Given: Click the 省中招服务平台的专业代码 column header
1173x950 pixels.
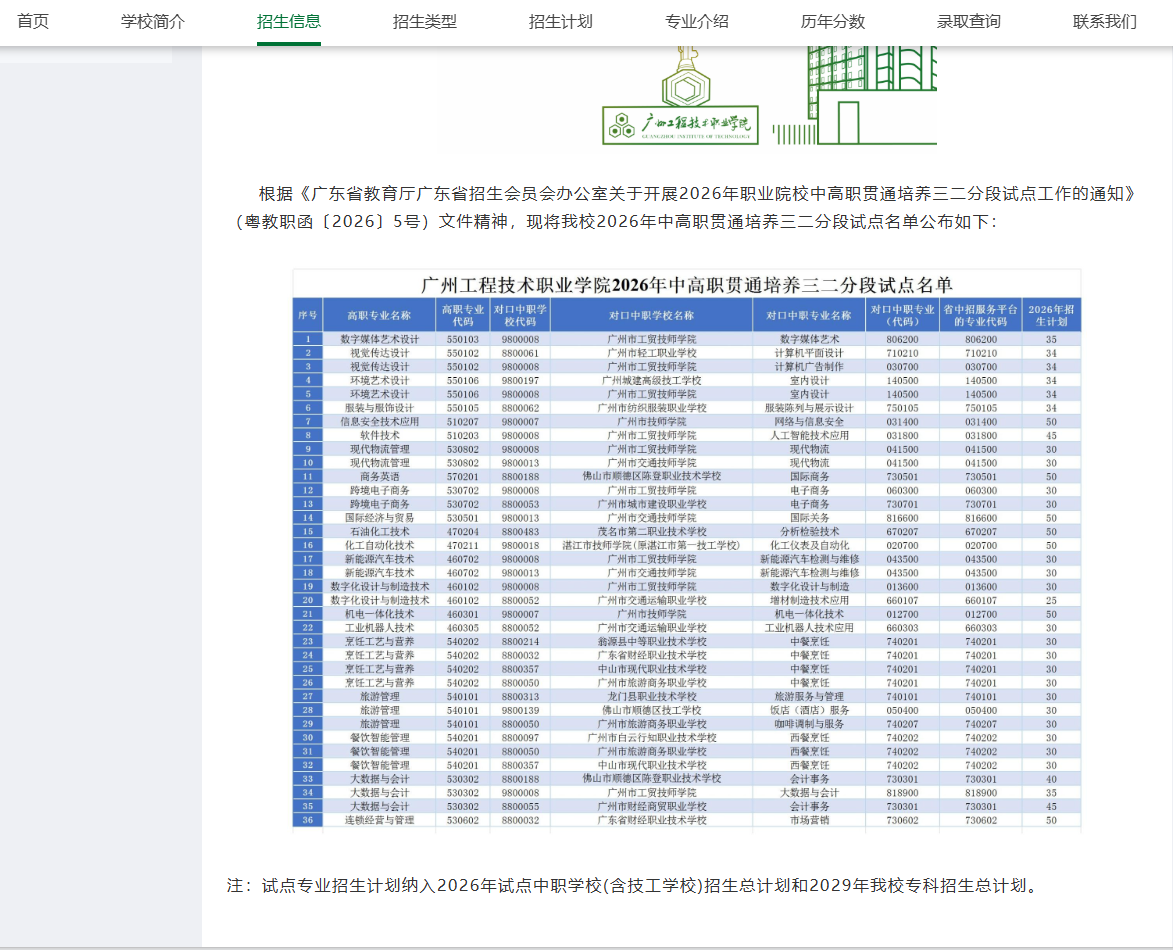Looking at the screenshot, I should 981,316.
